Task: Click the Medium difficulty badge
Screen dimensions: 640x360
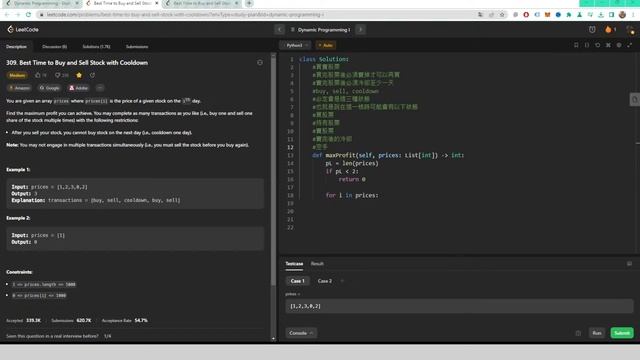Action: click(17, 75)
